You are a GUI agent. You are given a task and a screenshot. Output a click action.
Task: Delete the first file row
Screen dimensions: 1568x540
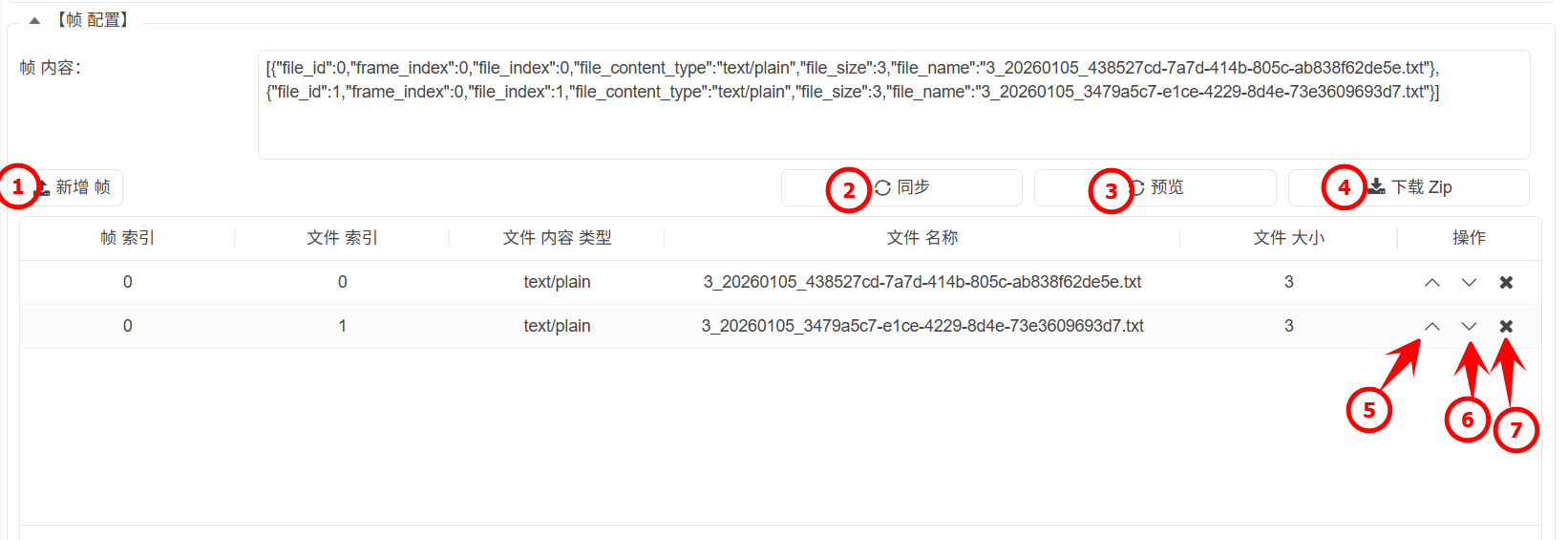coord(1506,282)
